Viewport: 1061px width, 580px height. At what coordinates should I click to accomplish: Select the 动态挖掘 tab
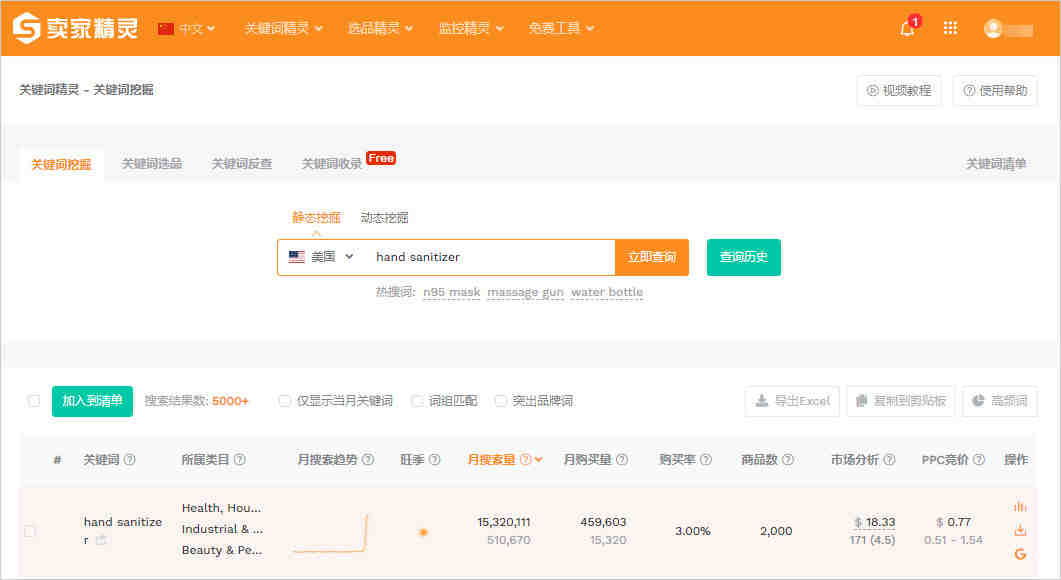point(384,218)
